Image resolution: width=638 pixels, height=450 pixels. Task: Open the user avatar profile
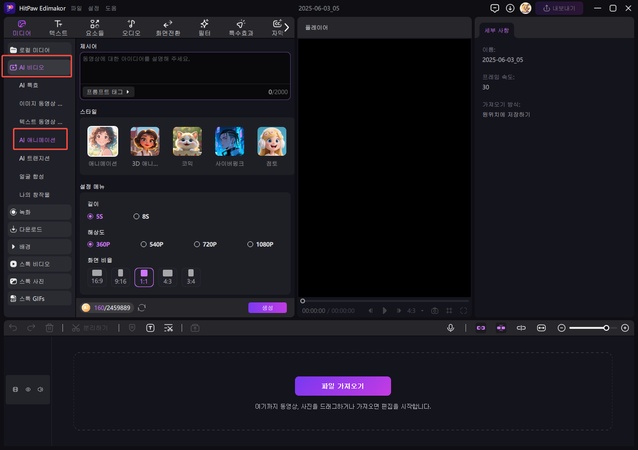(x=525, y=8)
